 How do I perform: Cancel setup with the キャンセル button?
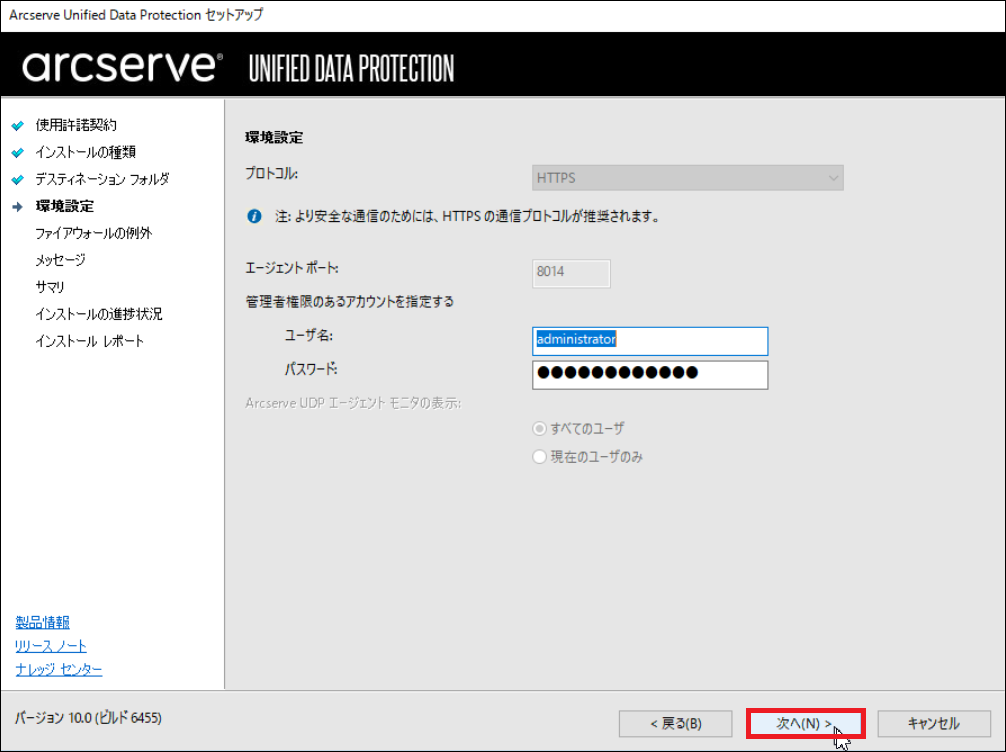(934, 724)
